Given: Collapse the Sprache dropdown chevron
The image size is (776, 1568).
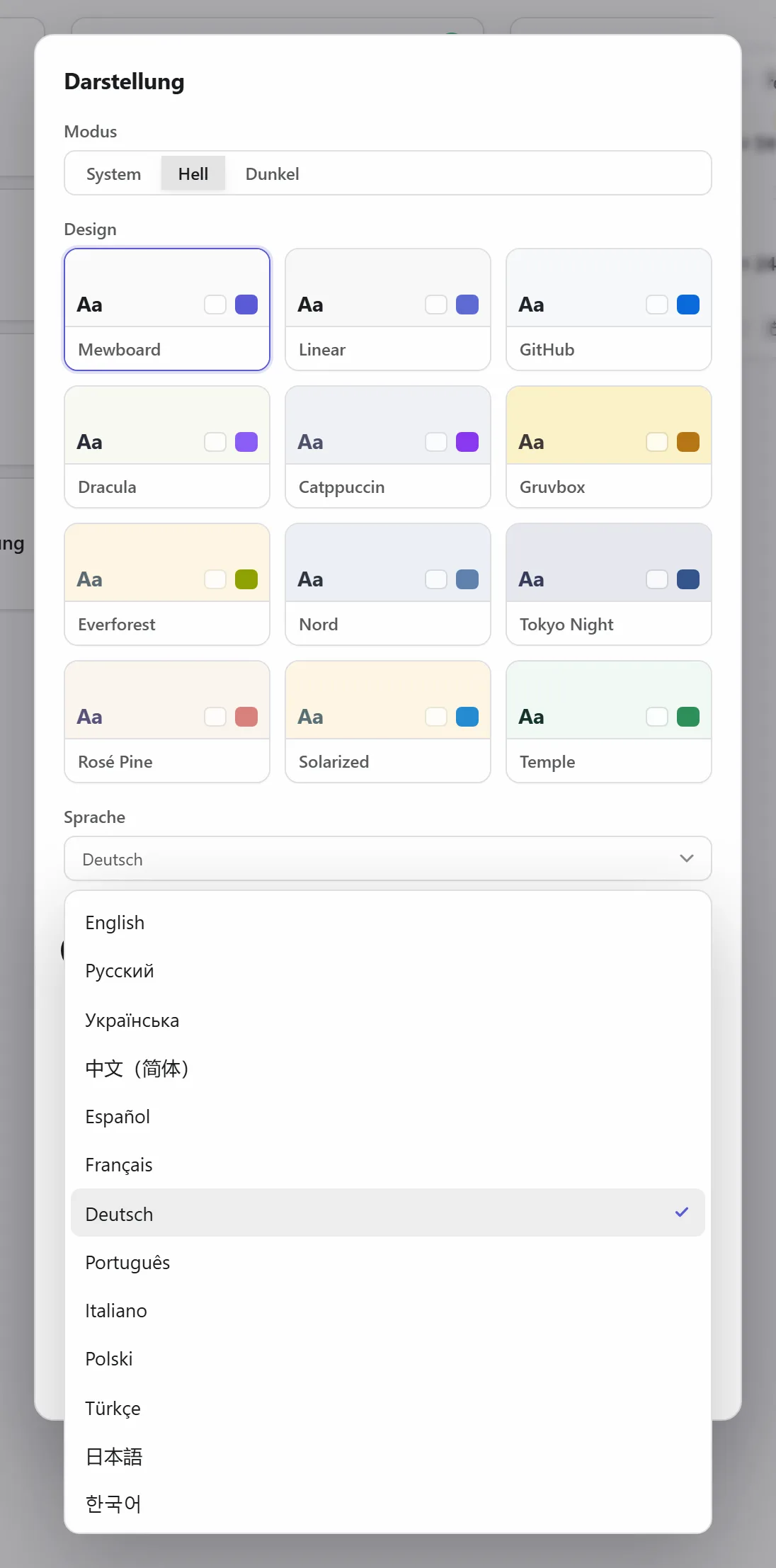Looking at the screenshot, I should [x=686, y=858].
